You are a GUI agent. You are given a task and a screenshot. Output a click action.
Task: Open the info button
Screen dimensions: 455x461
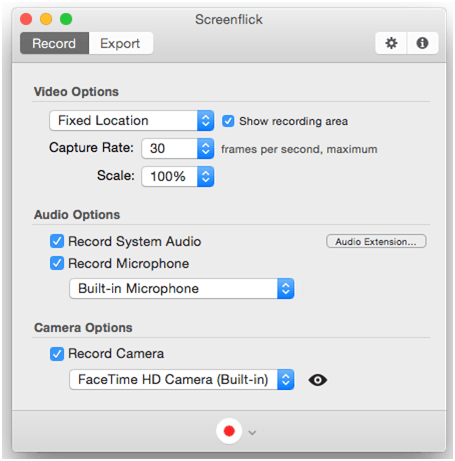(x=422, y=43)
